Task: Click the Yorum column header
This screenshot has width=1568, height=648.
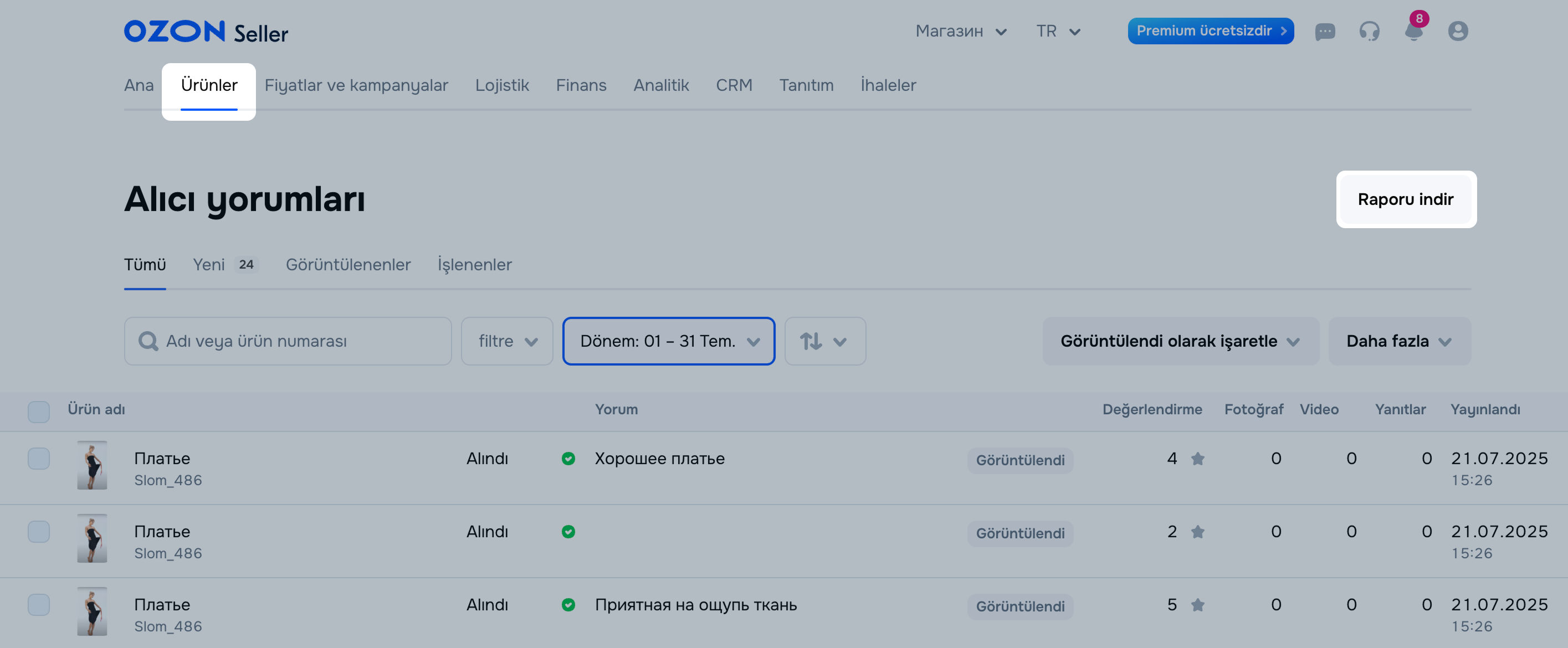Action: [616, 409]
